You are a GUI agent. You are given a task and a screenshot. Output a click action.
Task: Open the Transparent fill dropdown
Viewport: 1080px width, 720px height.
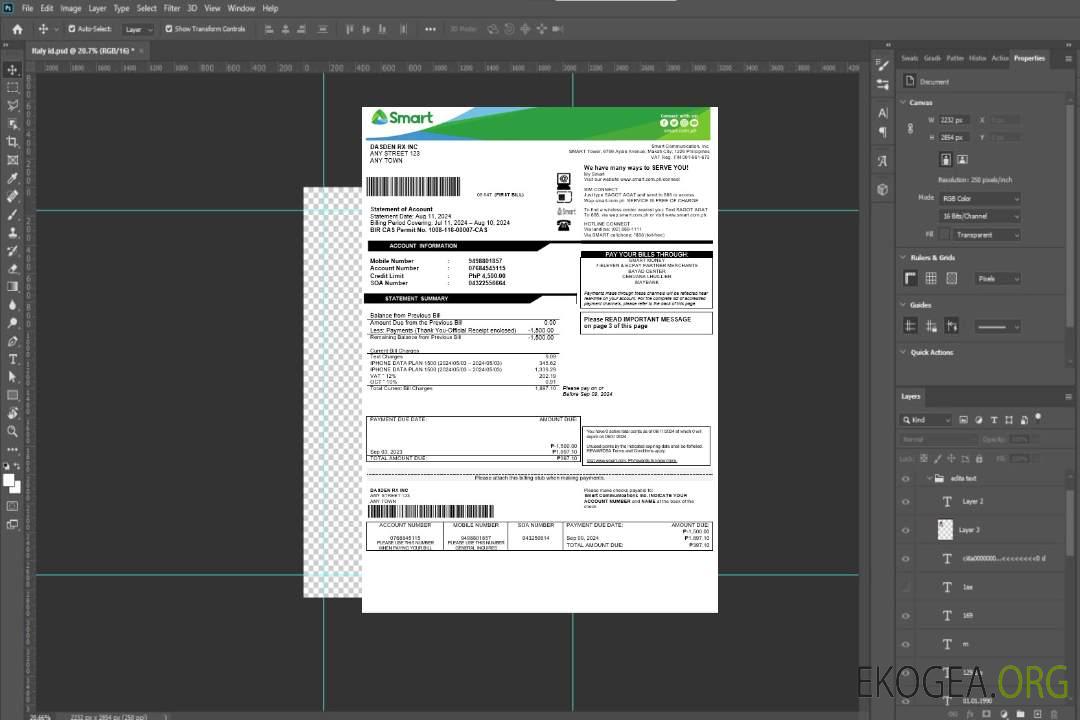987,235
